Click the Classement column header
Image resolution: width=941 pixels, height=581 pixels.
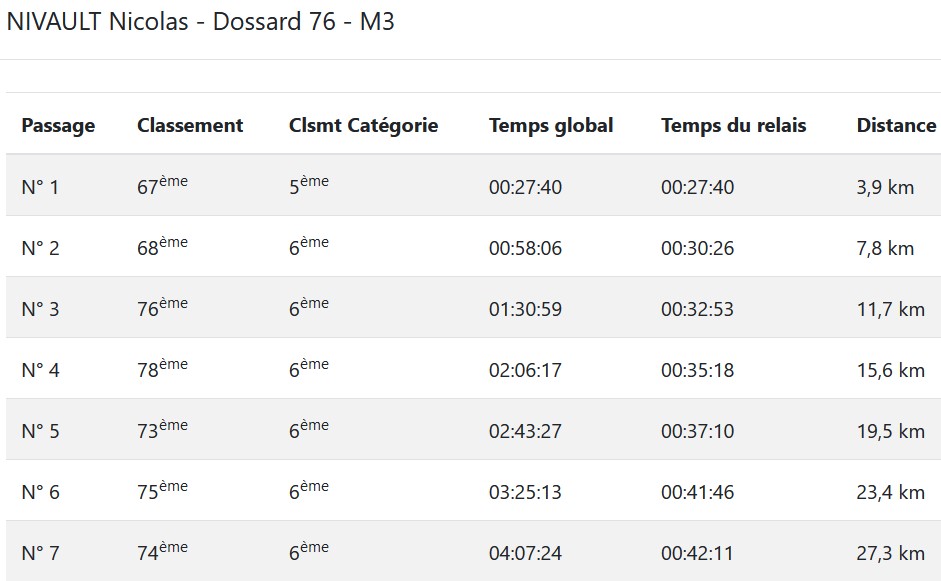coord(190,125)
